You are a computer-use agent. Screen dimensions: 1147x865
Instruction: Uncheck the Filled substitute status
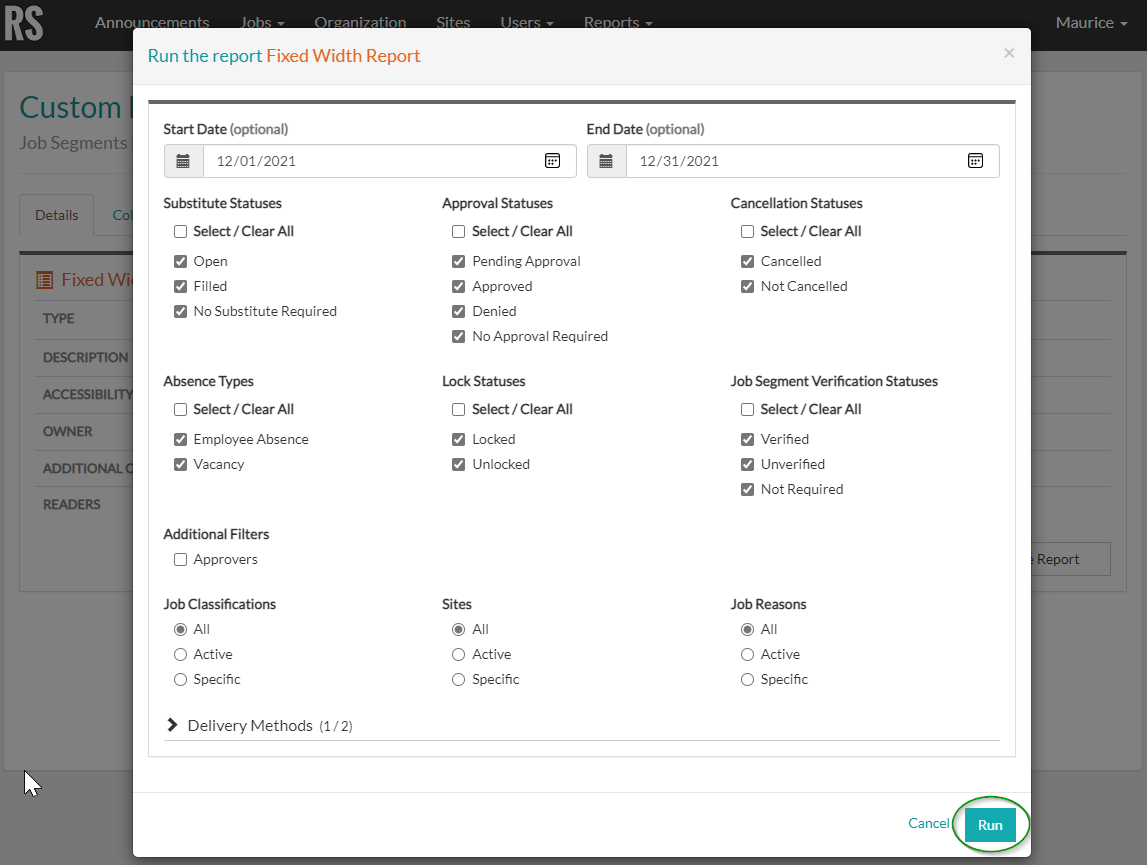[x=180, y=286]
